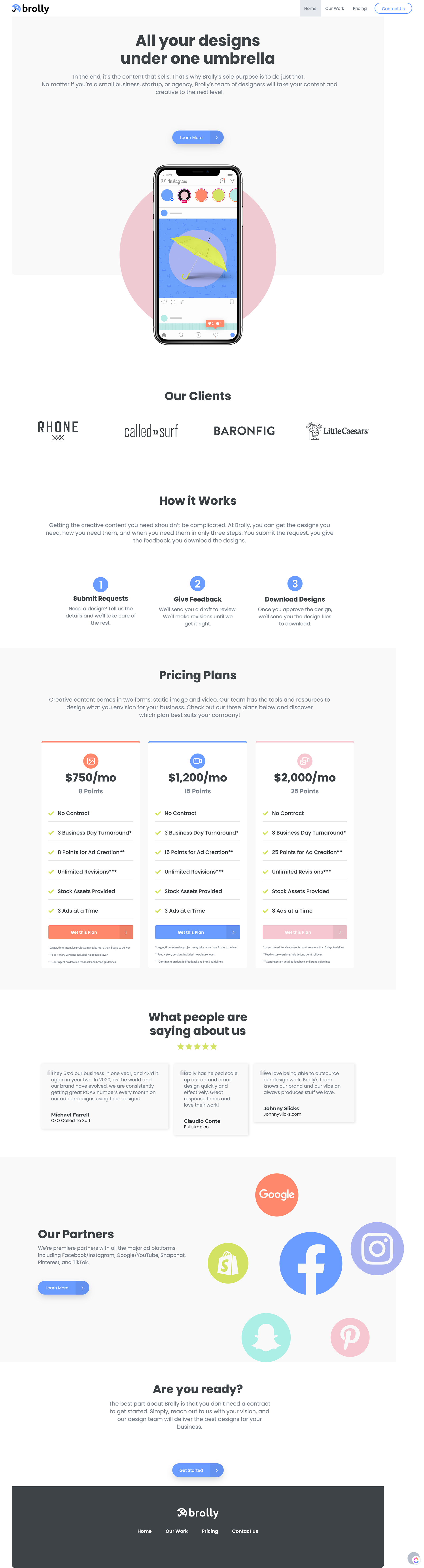
Task: Open the Pricing tab in top navigation
Action: 360,9
